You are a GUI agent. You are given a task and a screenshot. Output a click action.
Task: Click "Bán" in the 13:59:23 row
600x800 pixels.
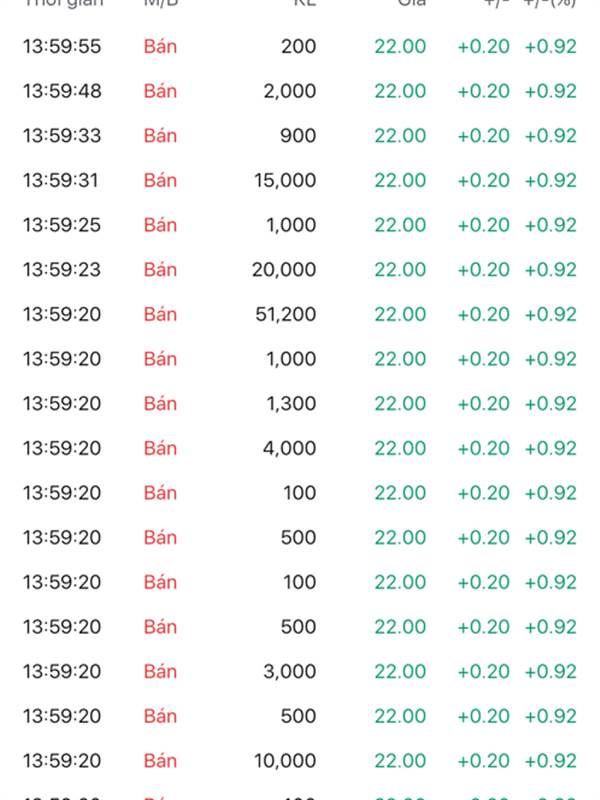(160, 270)
